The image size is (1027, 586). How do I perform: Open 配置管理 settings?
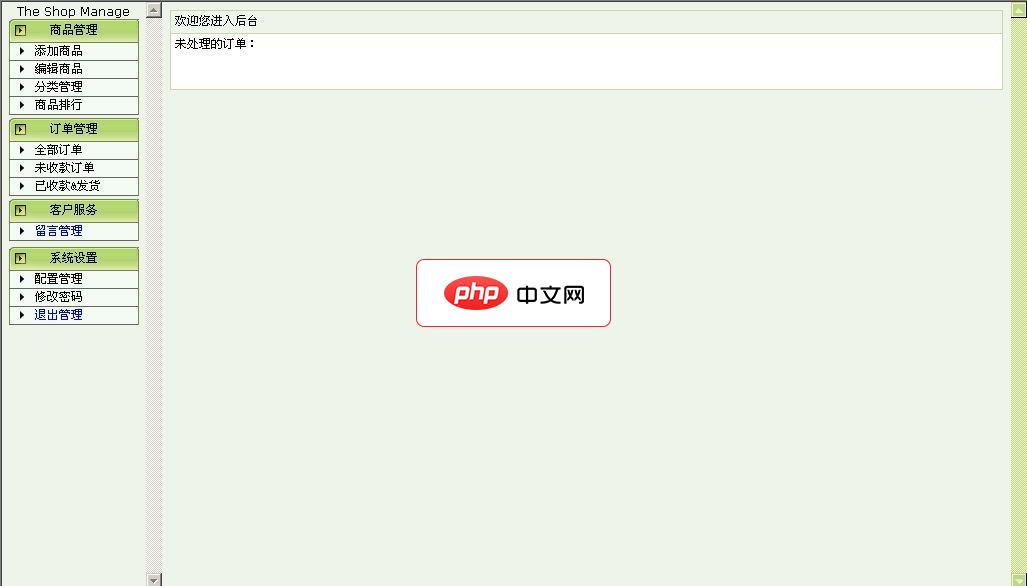point(58,279)
